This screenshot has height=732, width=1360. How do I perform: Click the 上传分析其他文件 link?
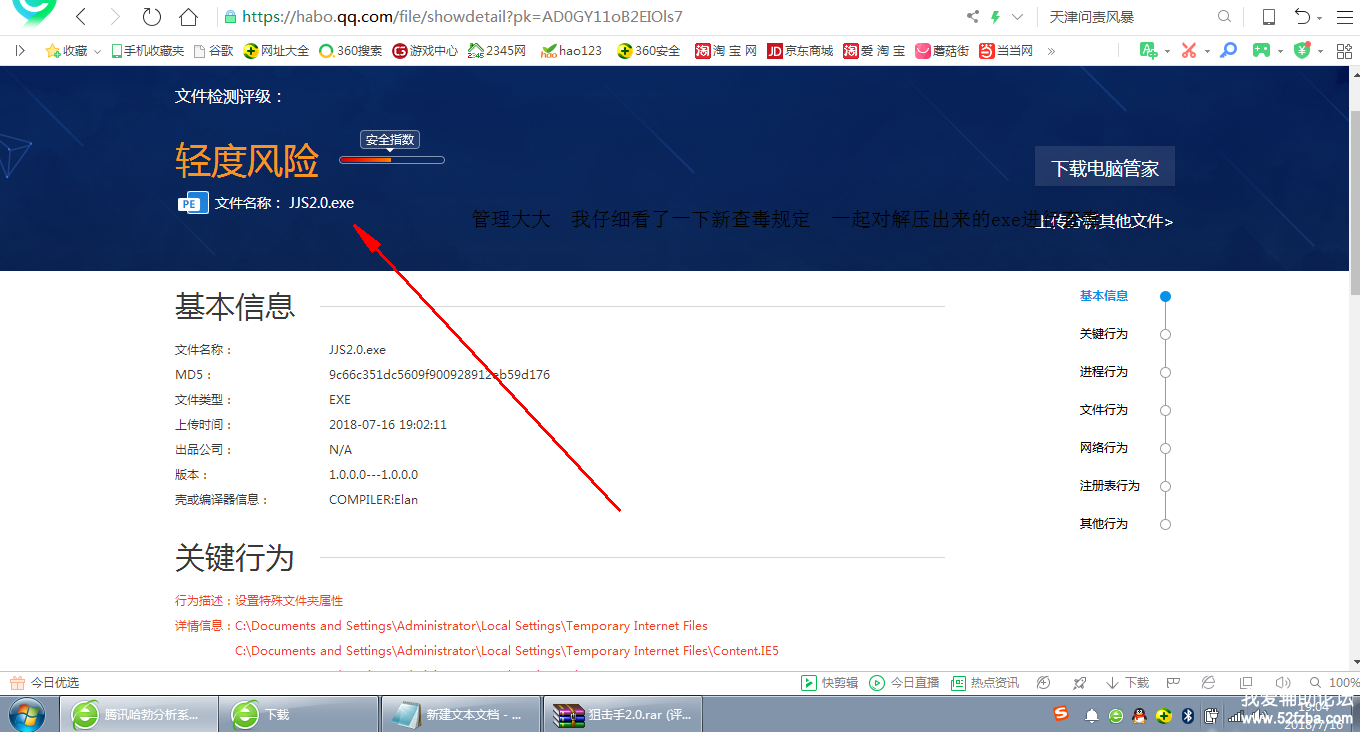coord(1104,221)
